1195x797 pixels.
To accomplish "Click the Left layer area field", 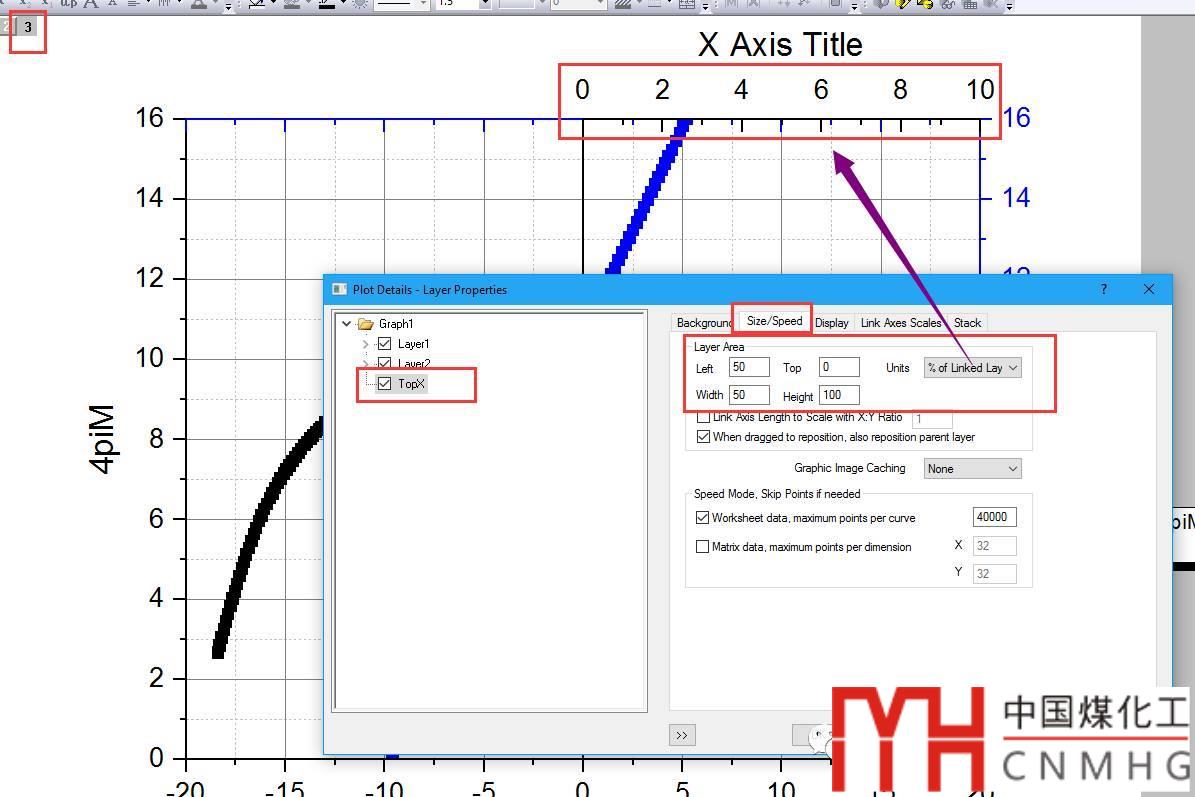I will pyautogui.click(x=748, y=367).
